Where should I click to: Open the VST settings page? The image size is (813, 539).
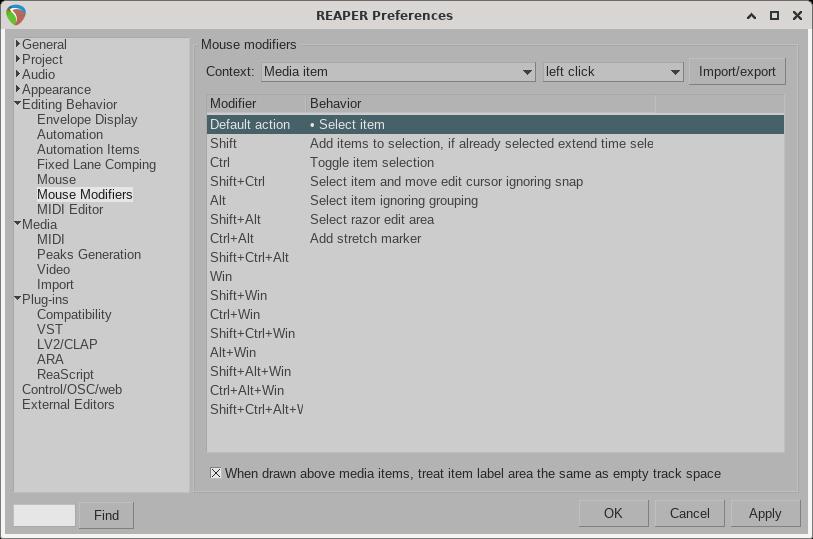tap(50, 330)
